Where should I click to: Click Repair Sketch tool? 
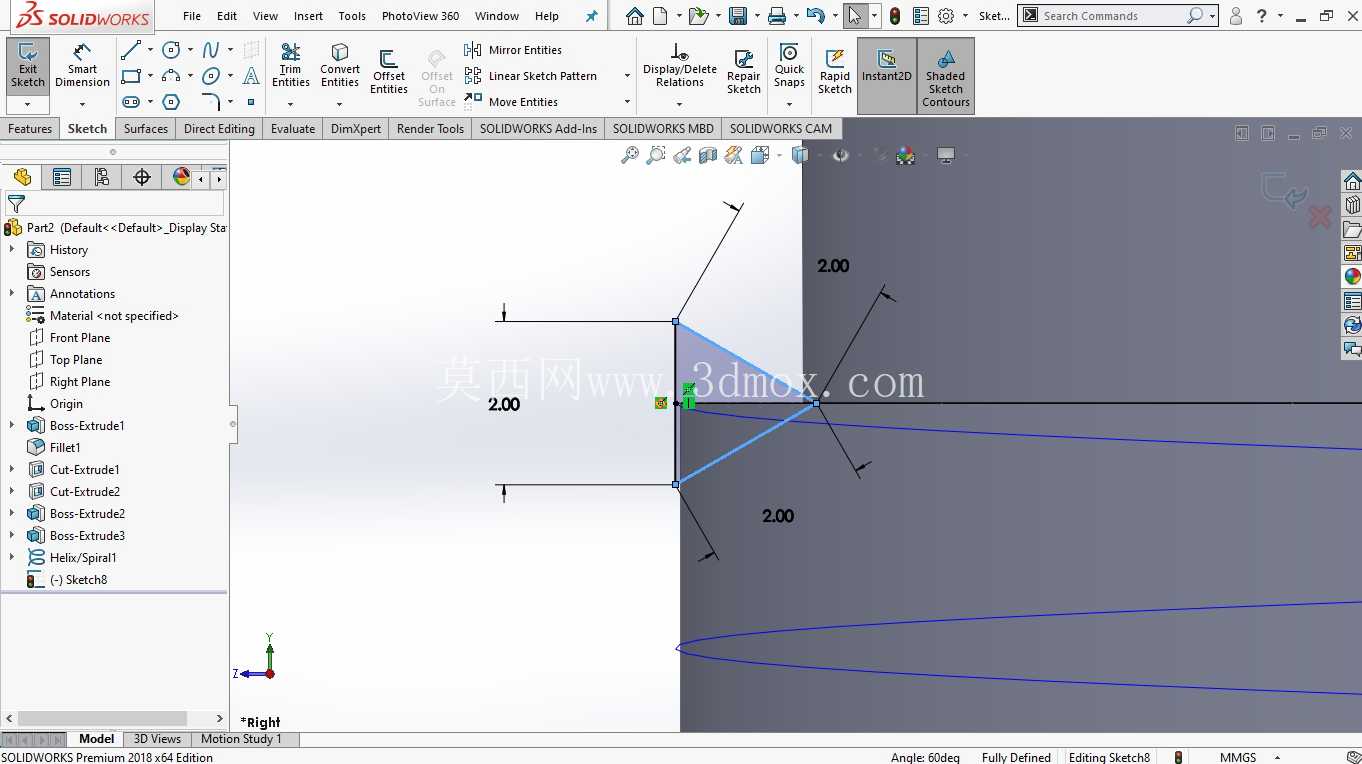pyautogui.click(x=743, y=72)
